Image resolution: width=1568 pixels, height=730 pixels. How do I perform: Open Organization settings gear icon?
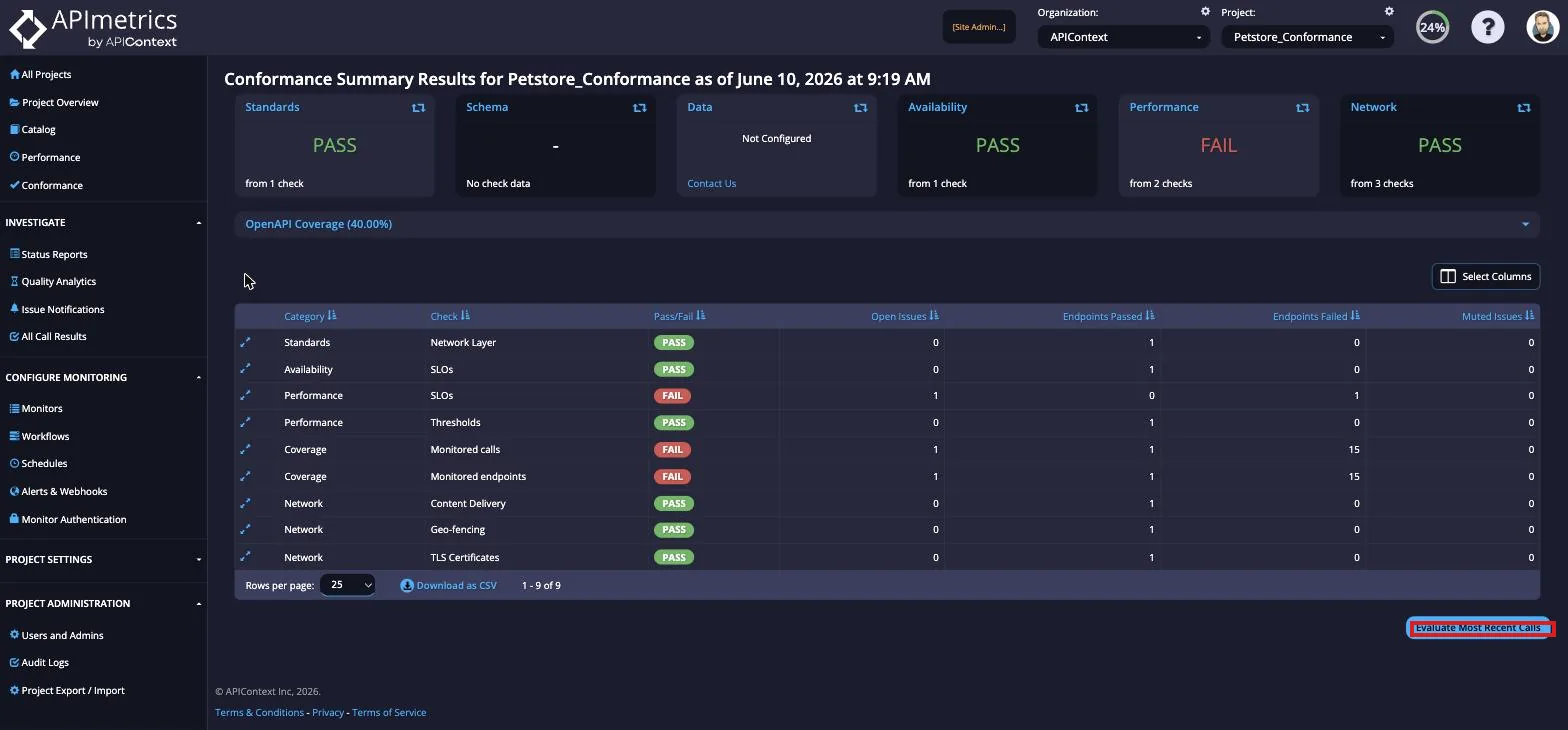coord(1205,12)
